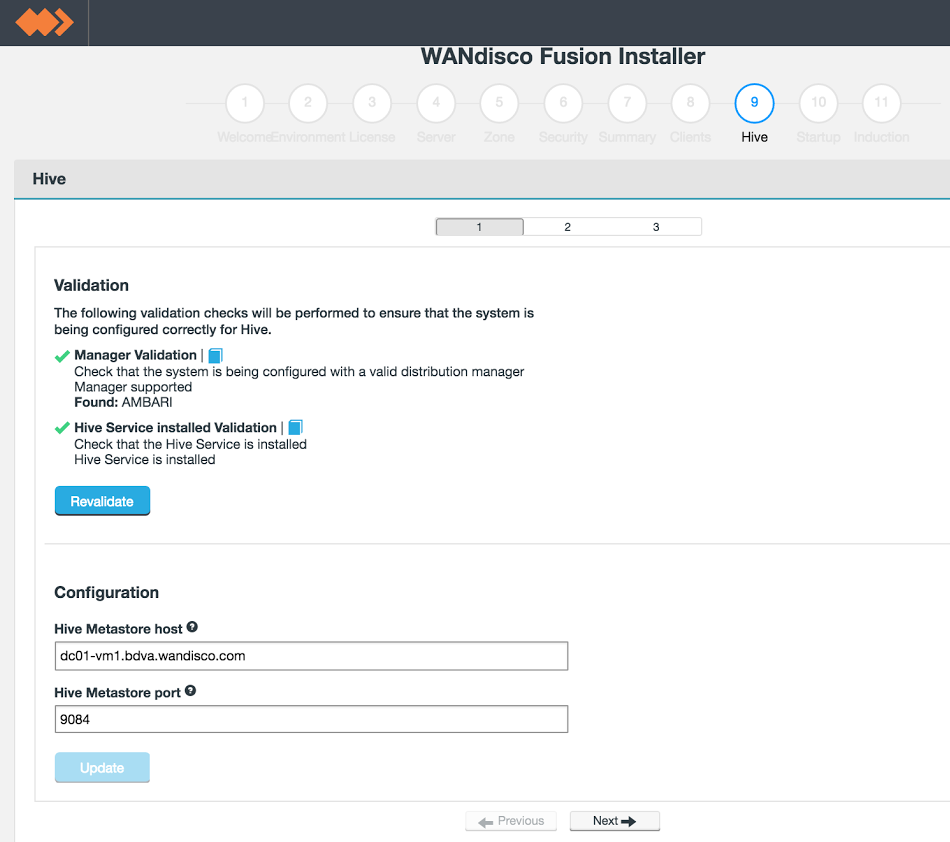The height and width of the screenshot is (842, 950).
Task: Select Hive sub-step 1 segment
Action: click(x=479, y=227)
